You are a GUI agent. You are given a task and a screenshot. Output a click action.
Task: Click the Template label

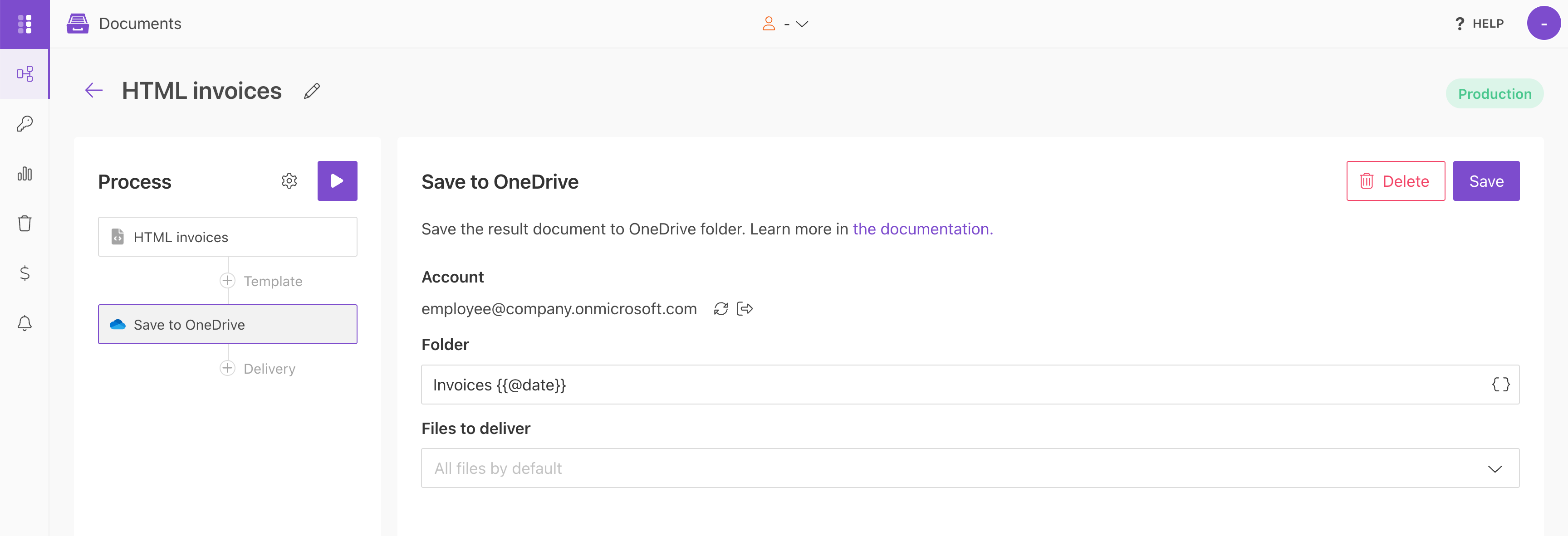click(273, 281)
